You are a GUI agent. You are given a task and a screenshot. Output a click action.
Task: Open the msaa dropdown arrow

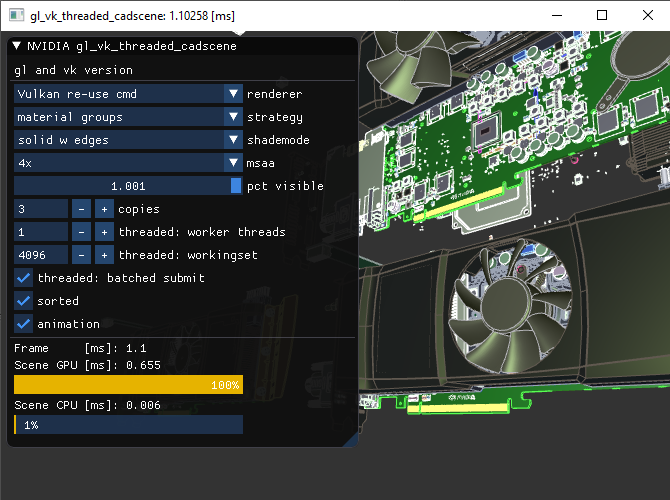(x=233, y=163)
